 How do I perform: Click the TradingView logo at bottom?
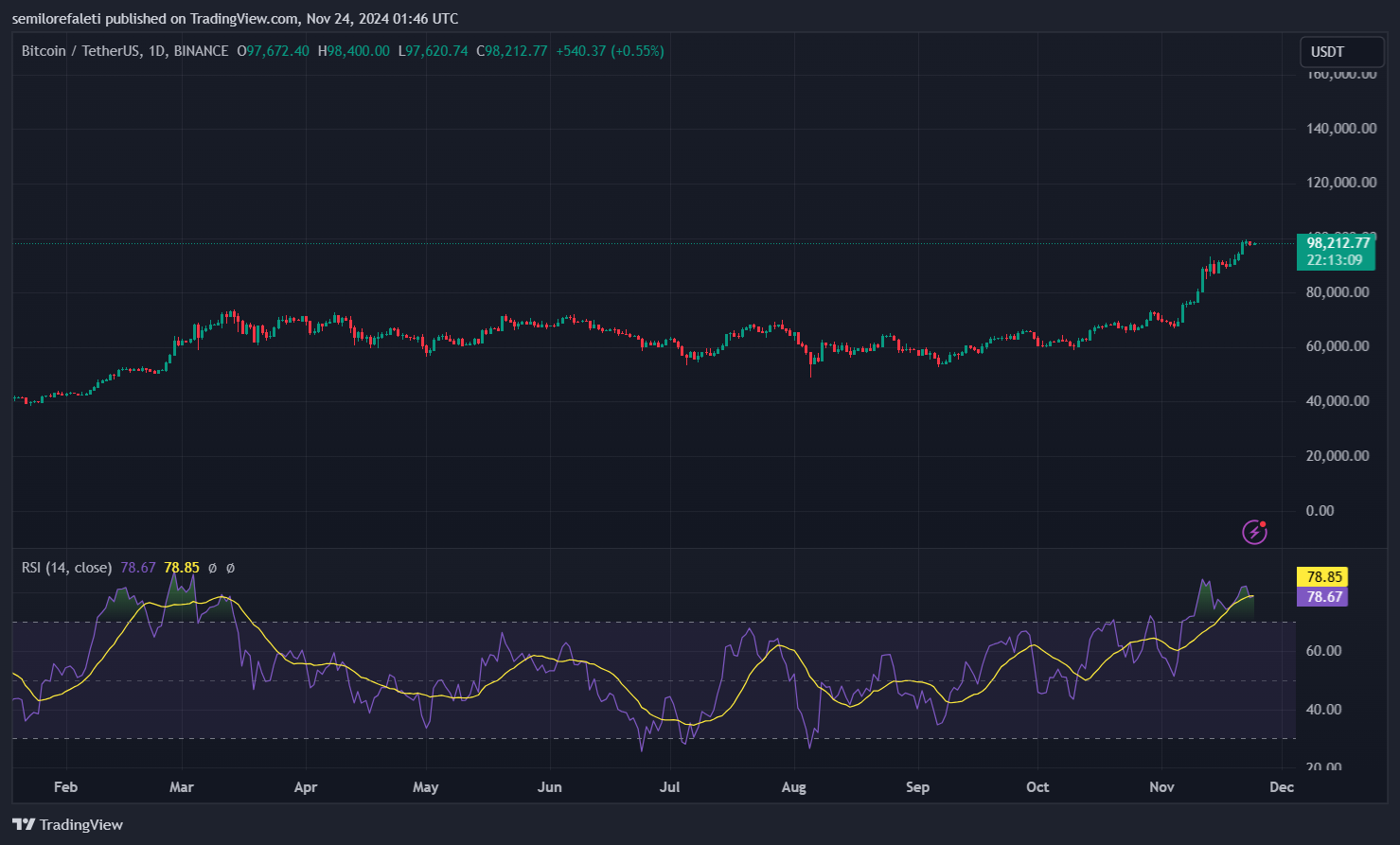67,824
